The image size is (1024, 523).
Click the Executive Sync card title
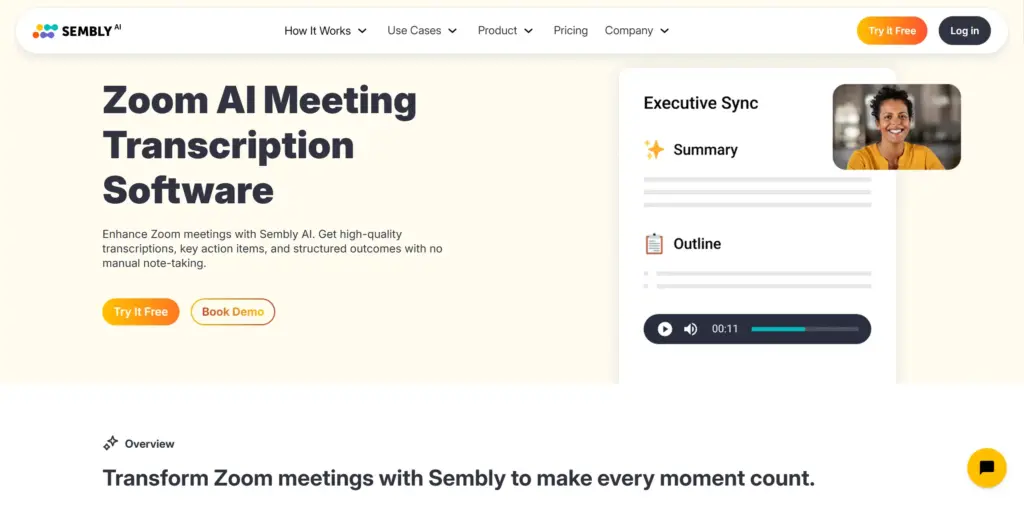[x=700, y=103]
